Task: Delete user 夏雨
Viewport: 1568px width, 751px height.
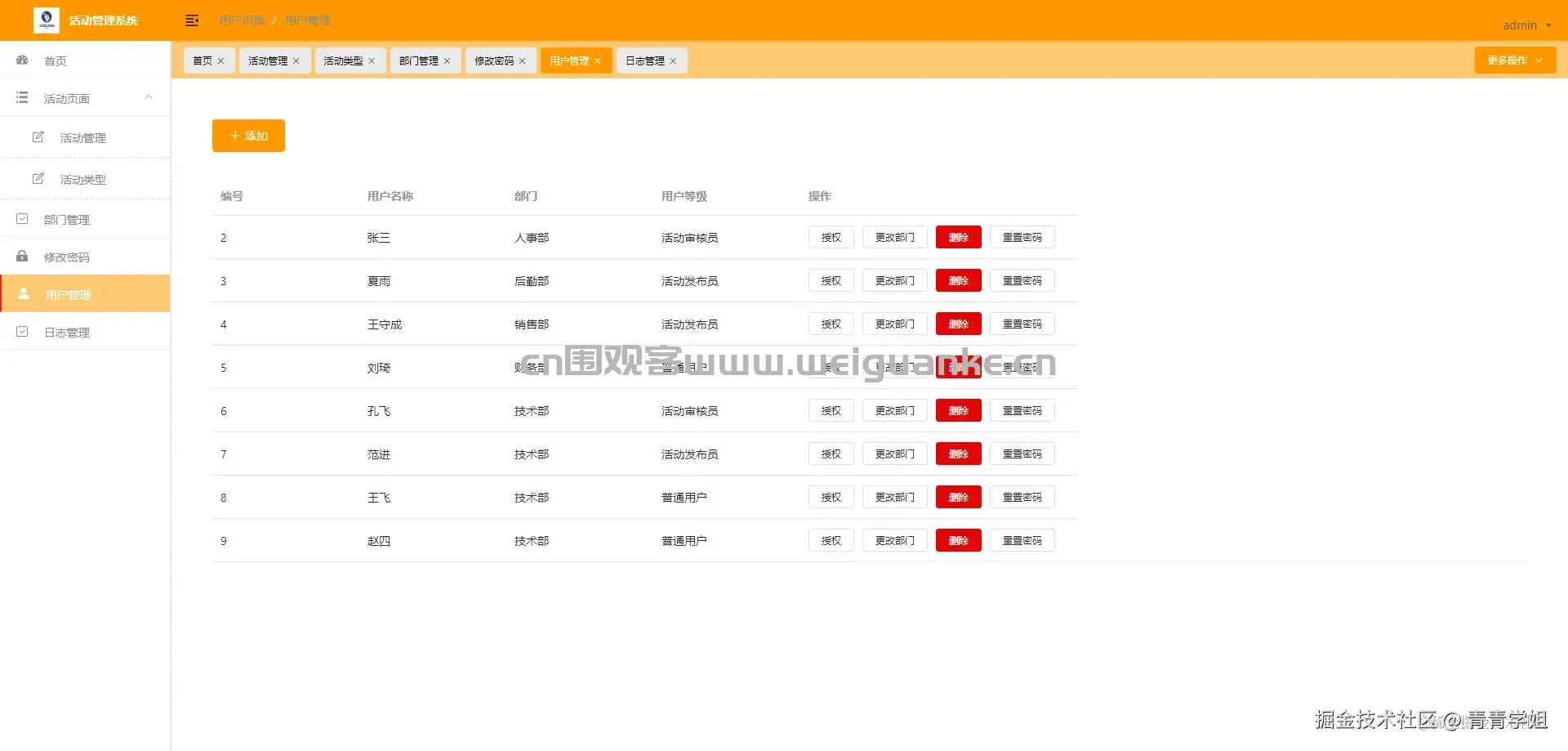Action: [x=959, y=280]
